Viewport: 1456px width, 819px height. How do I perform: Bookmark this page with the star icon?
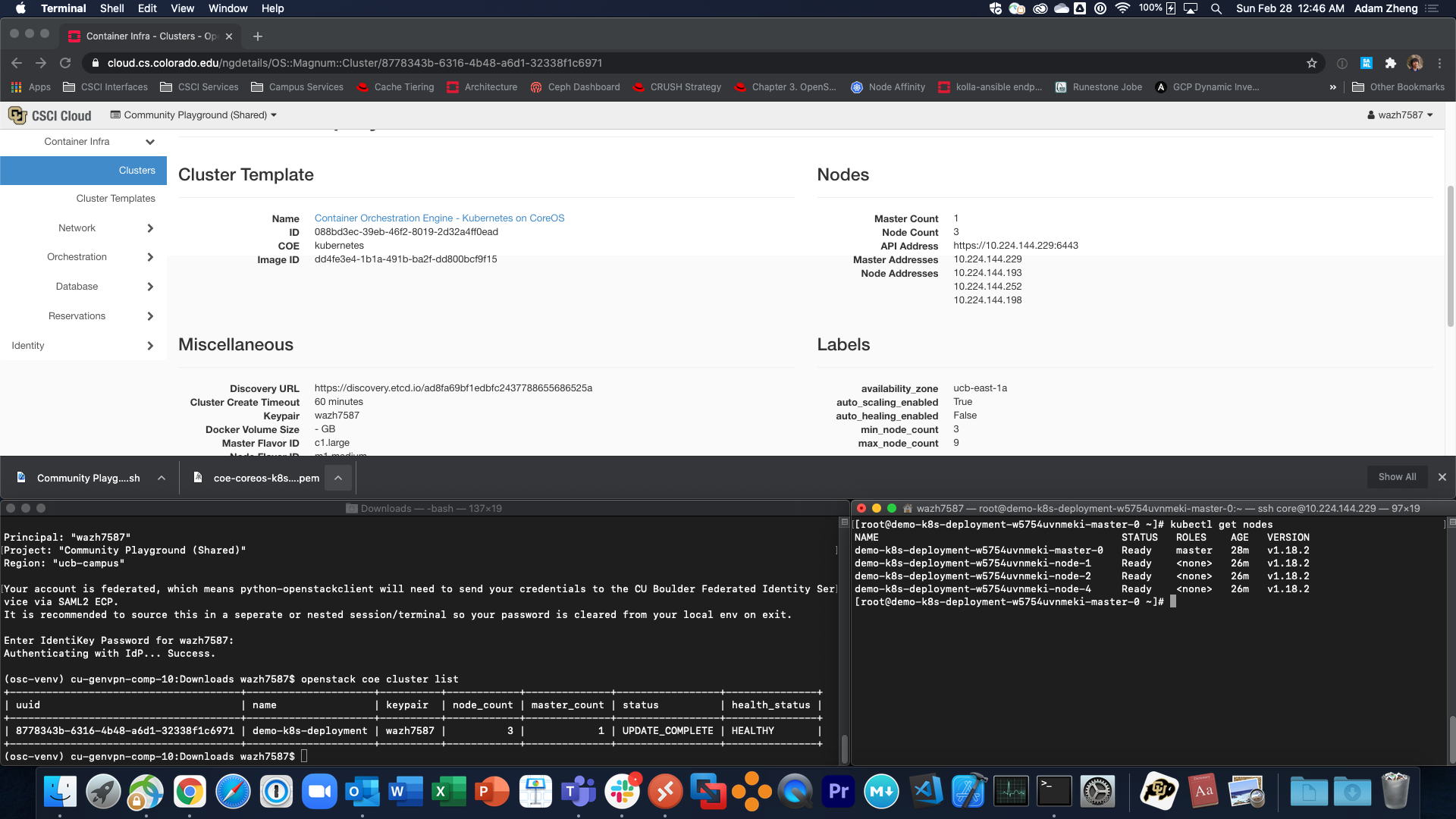coord(1312,63)
